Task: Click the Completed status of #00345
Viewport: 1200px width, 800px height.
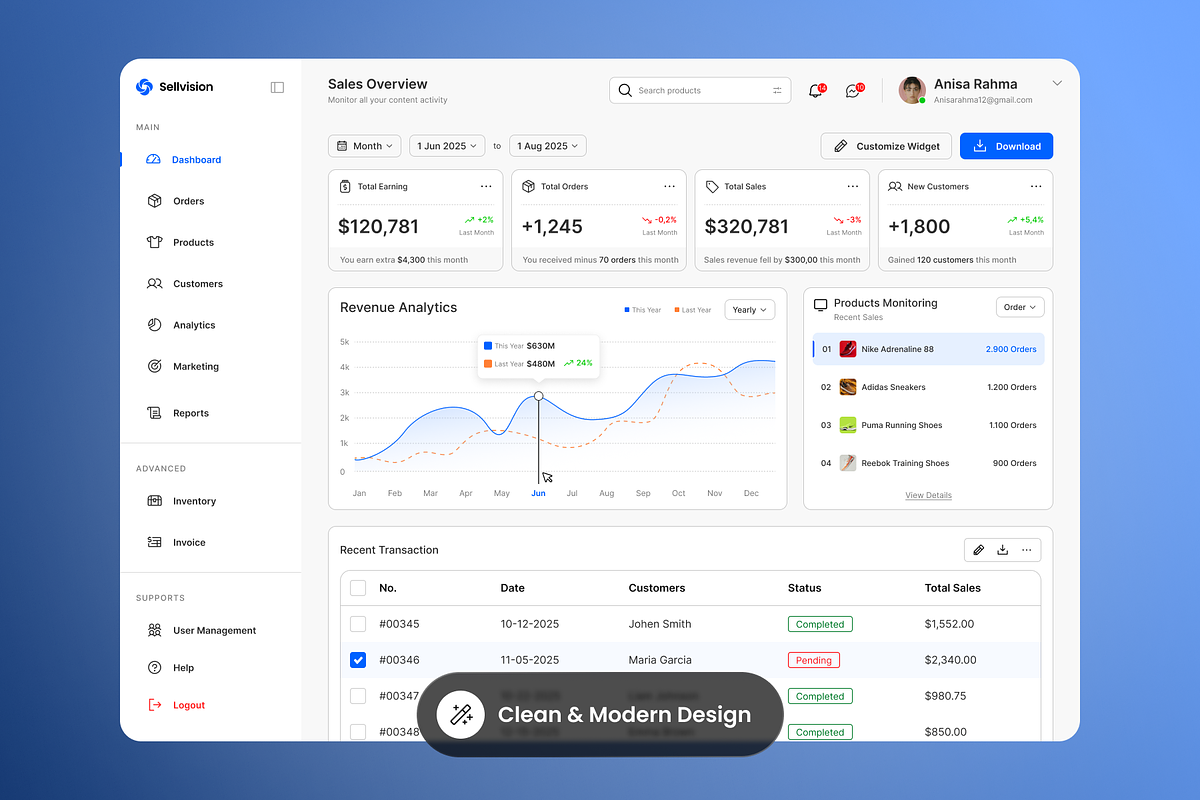Action: pos(820,624)
